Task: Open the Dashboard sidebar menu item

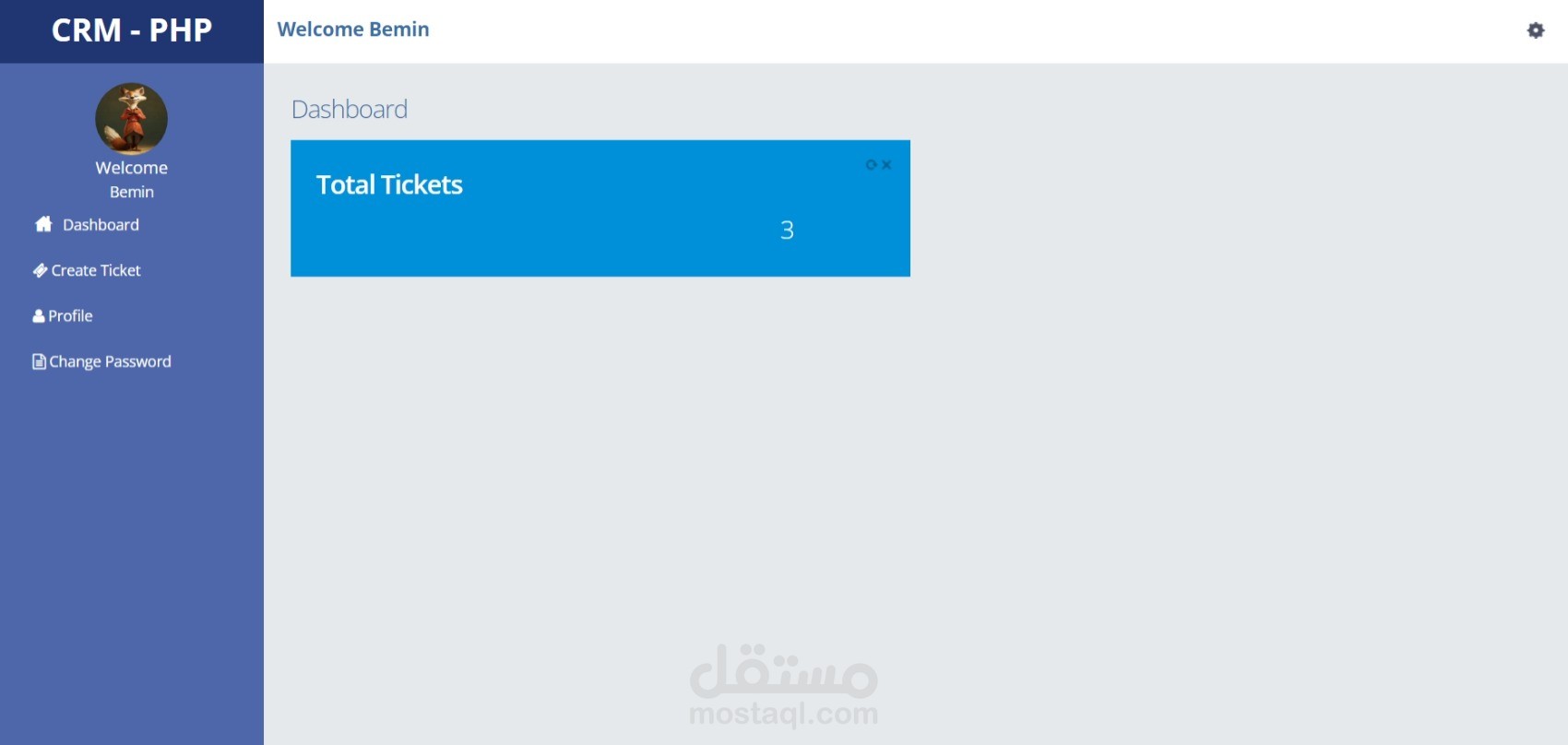Action: tap(101, 225)
